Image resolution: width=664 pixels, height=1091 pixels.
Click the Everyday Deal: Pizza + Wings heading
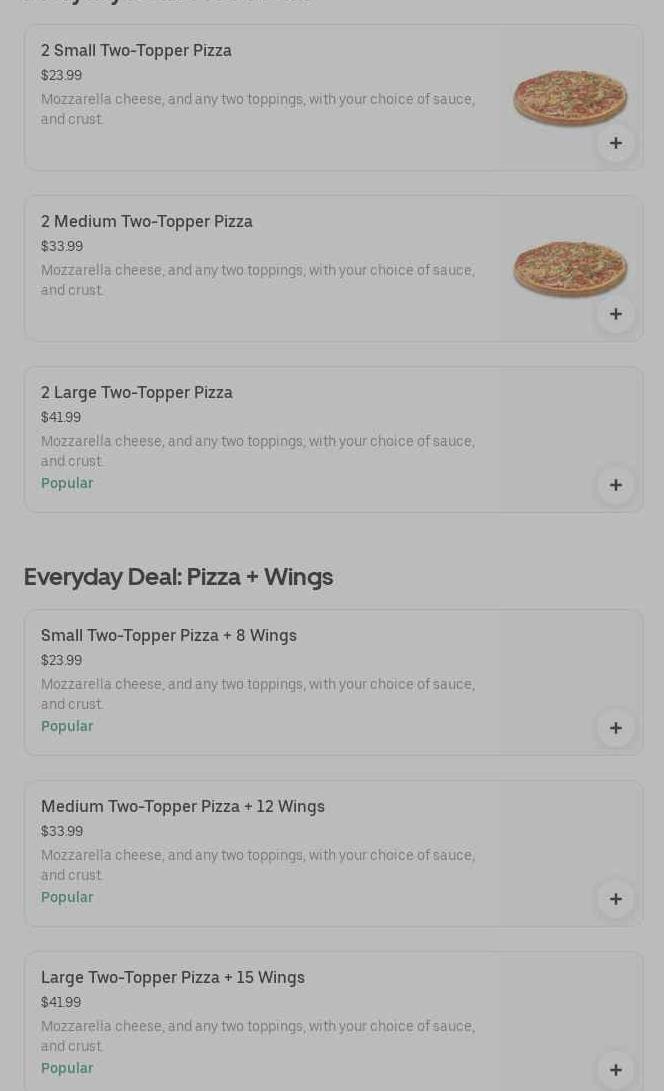click(178, 577)
